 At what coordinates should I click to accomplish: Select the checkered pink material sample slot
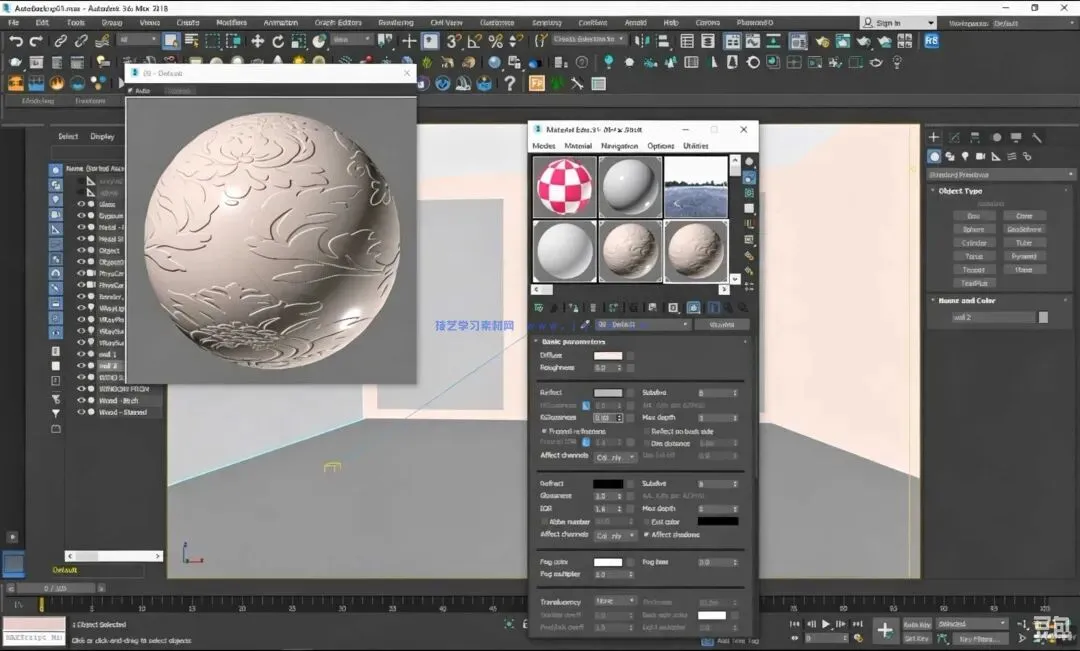tap(565, 187)
